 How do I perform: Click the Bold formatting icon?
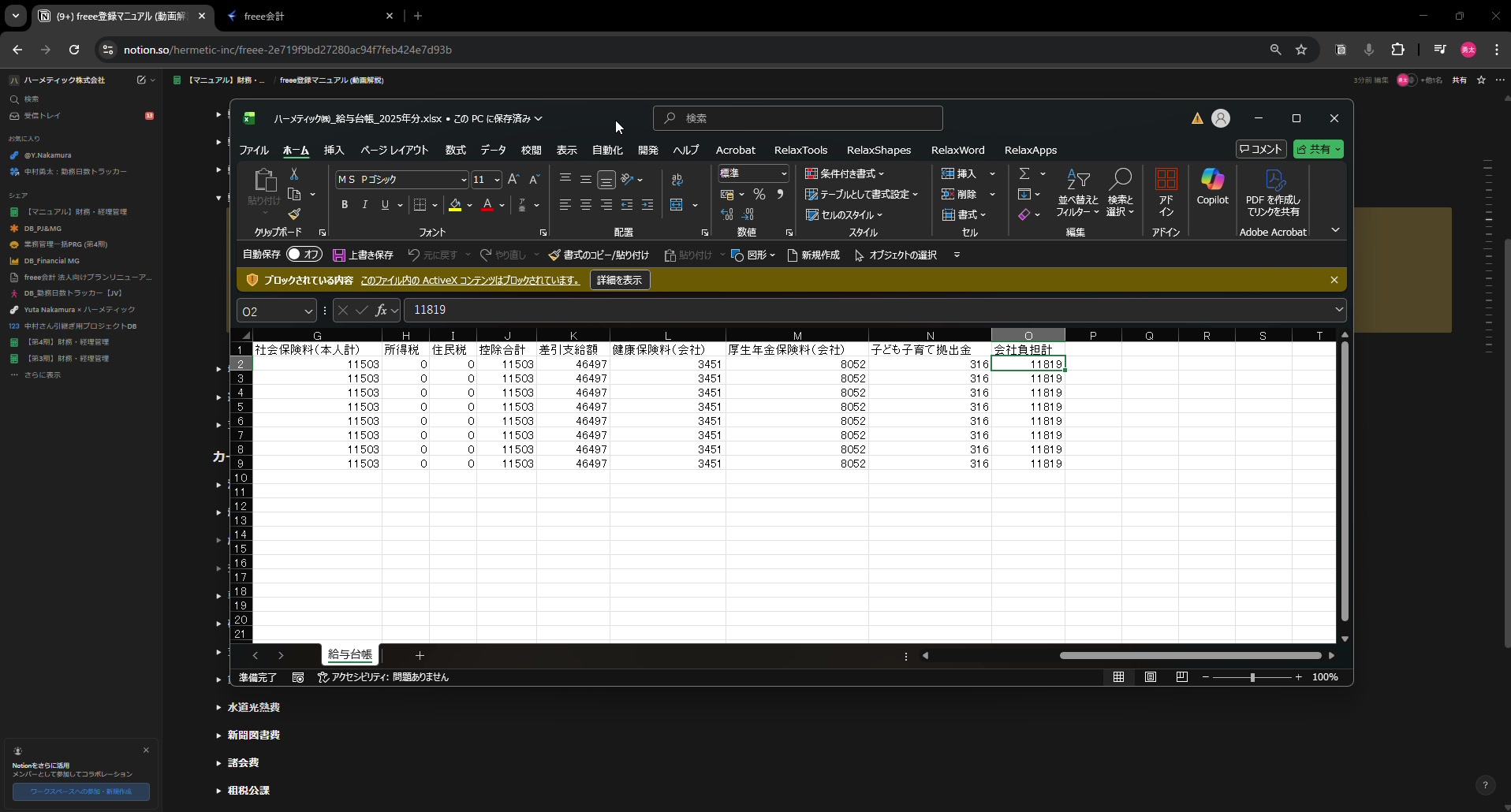tap(345, 205)
